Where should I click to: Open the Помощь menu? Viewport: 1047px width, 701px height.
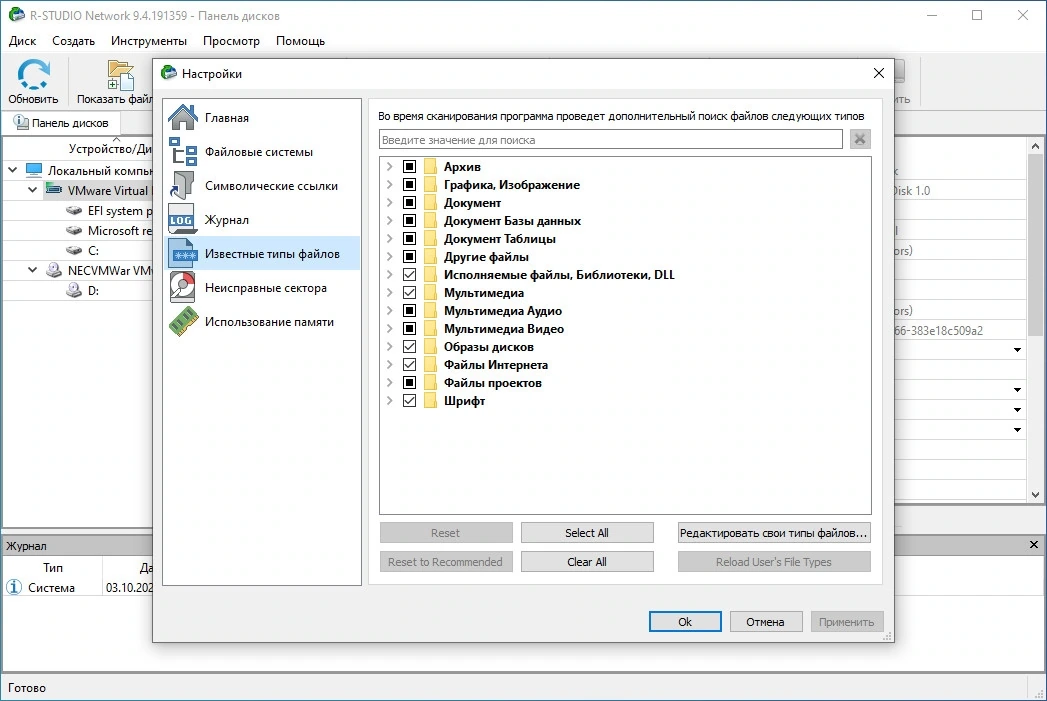point(300,41)
